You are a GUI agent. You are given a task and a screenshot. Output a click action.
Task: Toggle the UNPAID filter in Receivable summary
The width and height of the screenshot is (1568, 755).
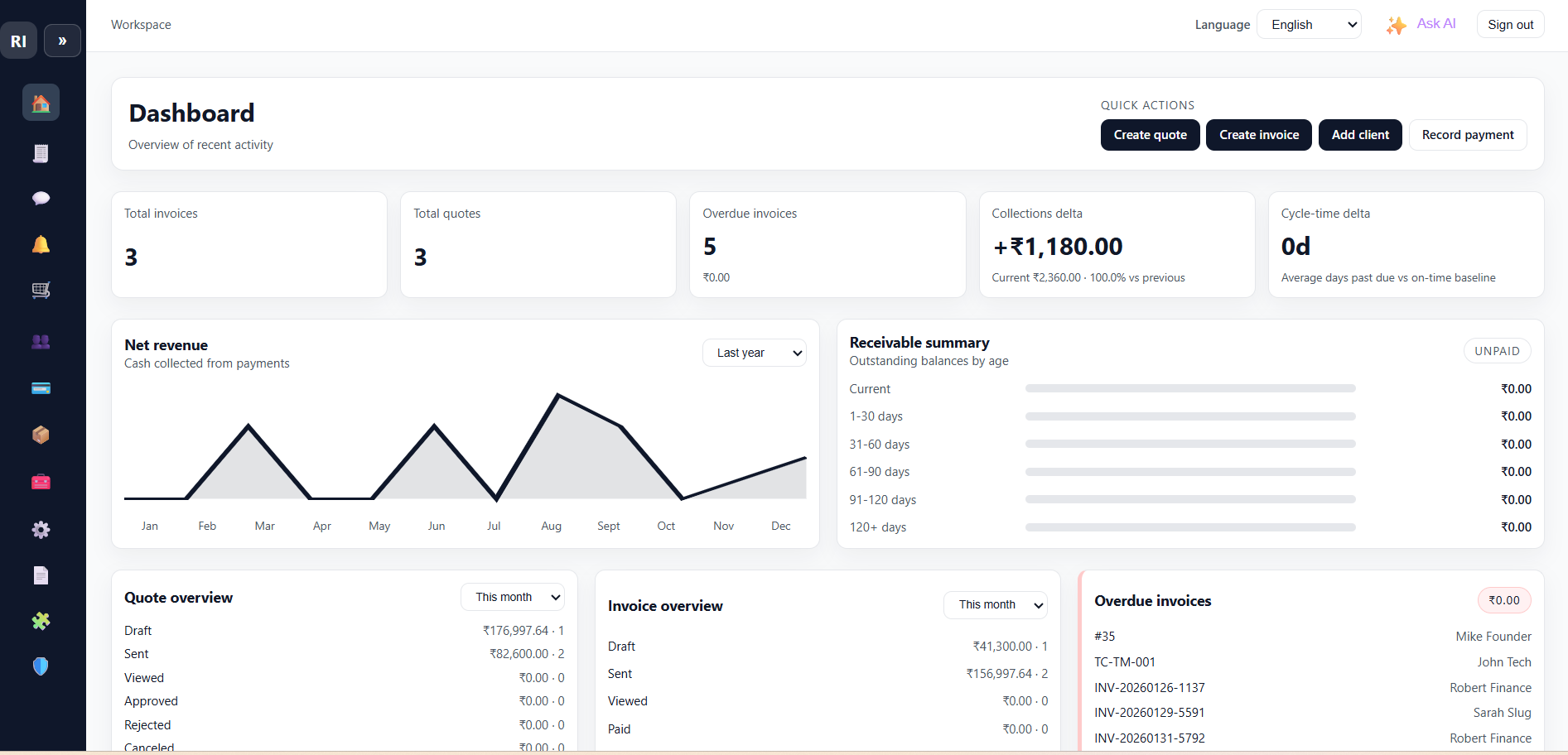1497,351
